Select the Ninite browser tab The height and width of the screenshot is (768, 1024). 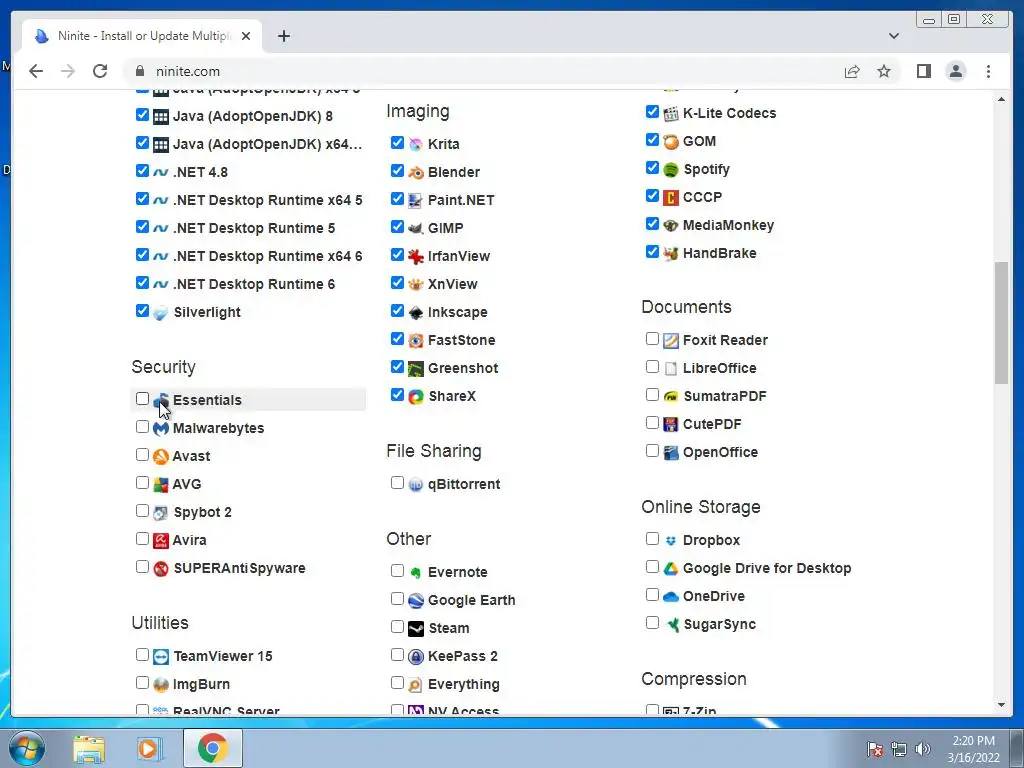point(142,36)
